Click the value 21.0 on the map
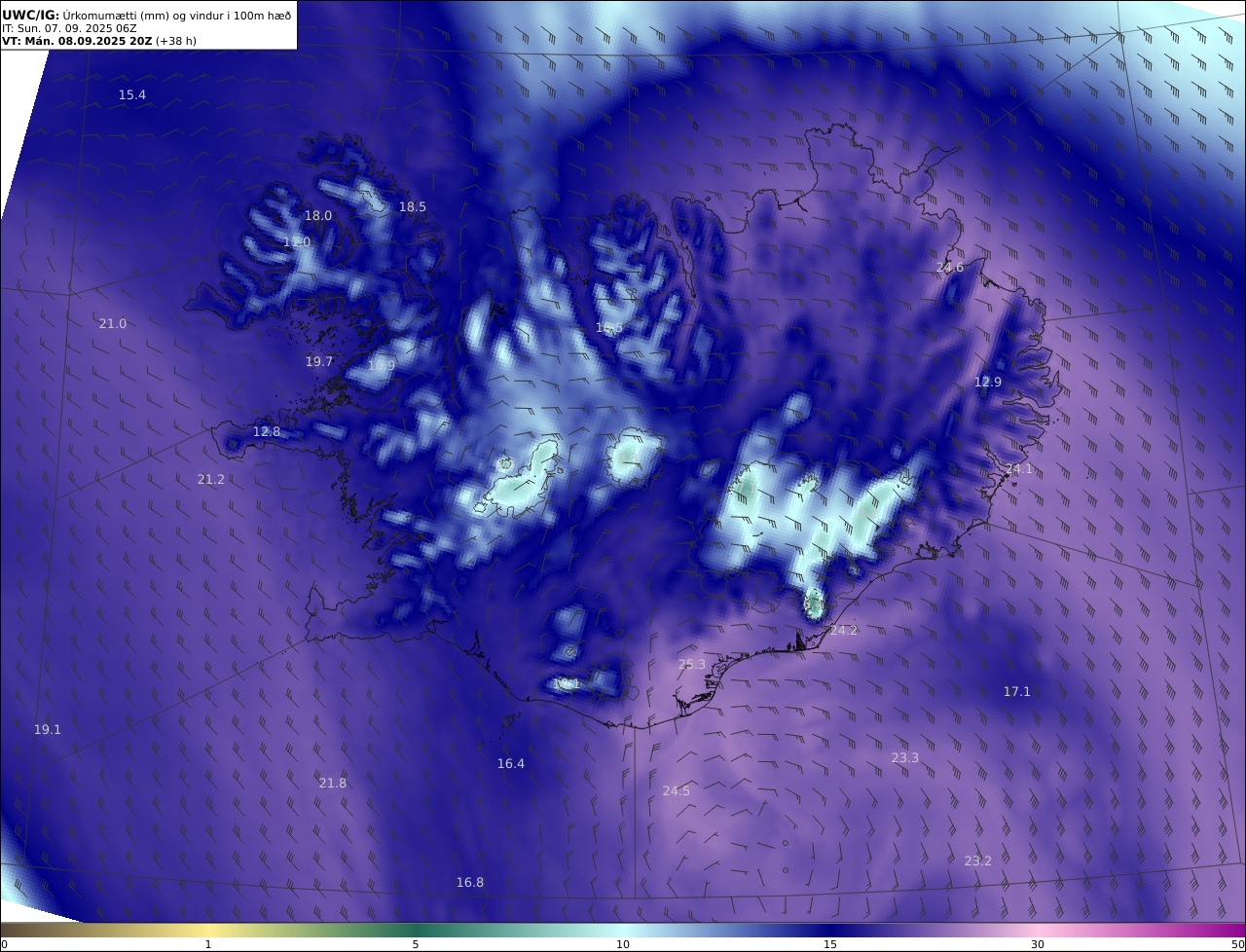This screenshot has width=1246, height=952. click(x=113, y=323)
